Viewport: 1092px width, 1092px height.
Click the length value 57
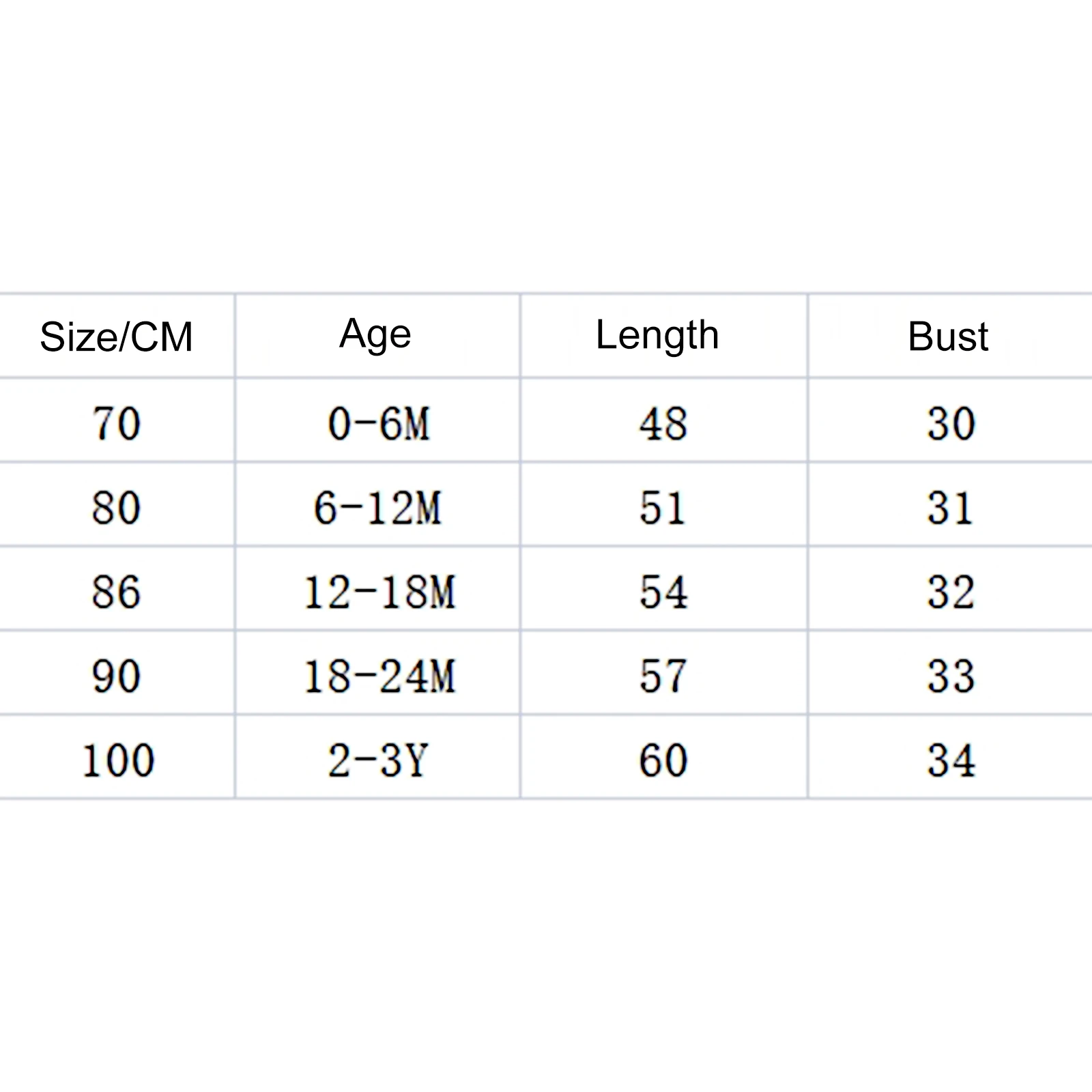click(x=662, y=676)
